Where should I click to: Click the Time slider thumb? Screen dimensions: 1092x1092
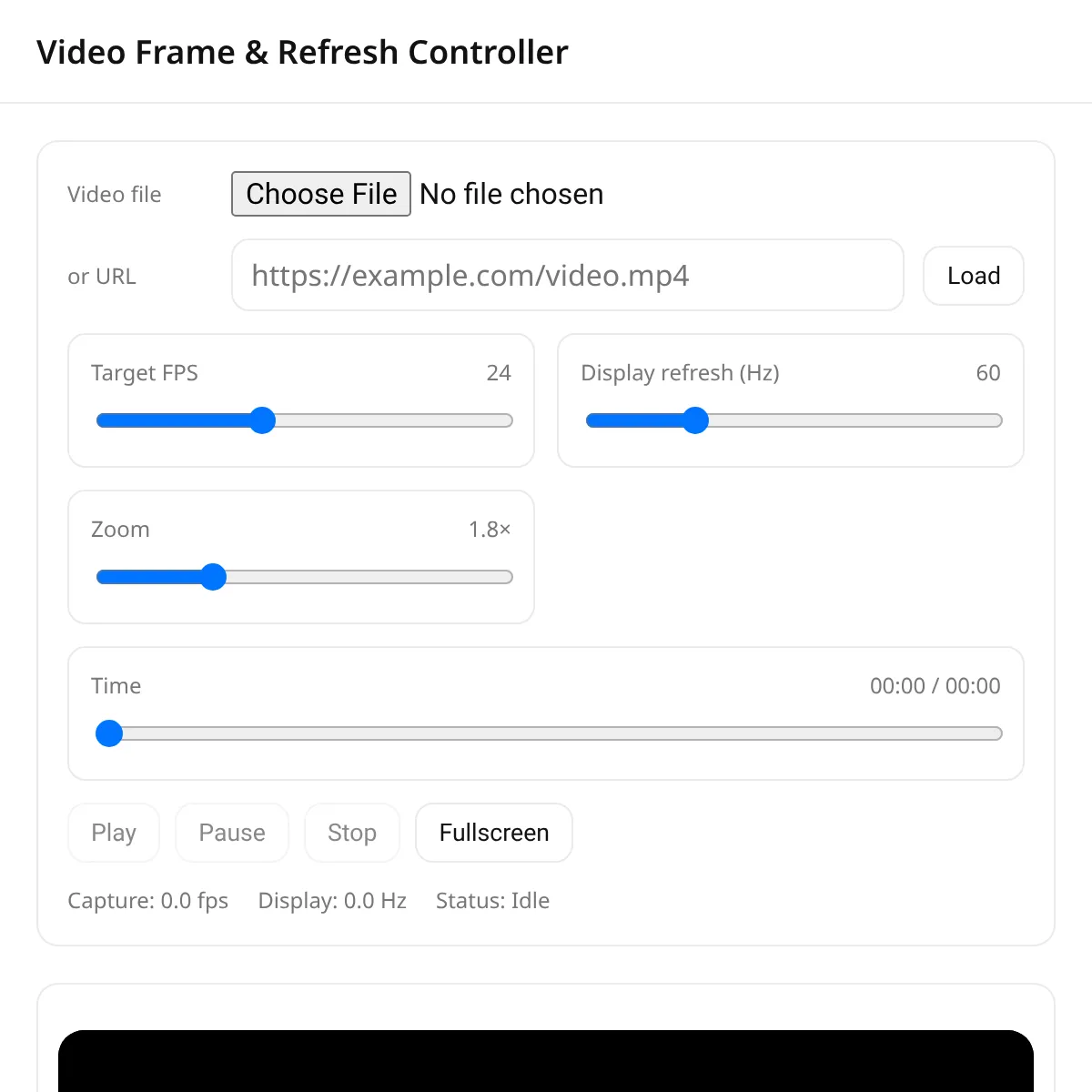click(109, 733)
